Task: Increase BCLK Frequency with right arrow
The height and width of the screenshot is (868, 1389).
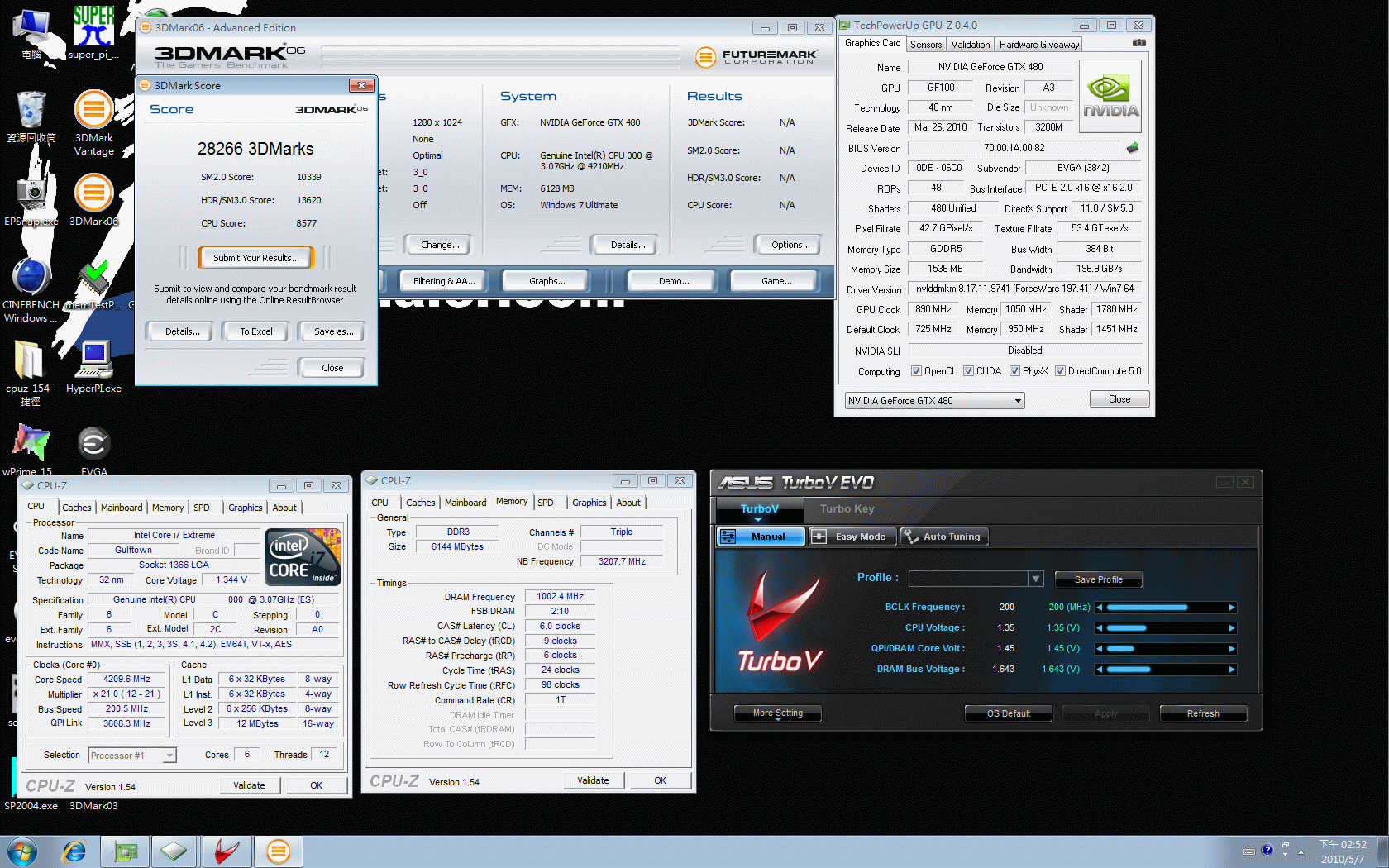Action: pos(1232,608)
